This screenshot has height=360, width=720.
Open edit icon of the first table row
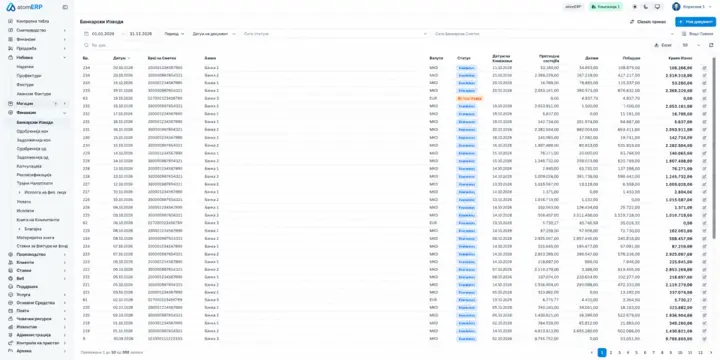pyautogui.click(x=704, y=68)
